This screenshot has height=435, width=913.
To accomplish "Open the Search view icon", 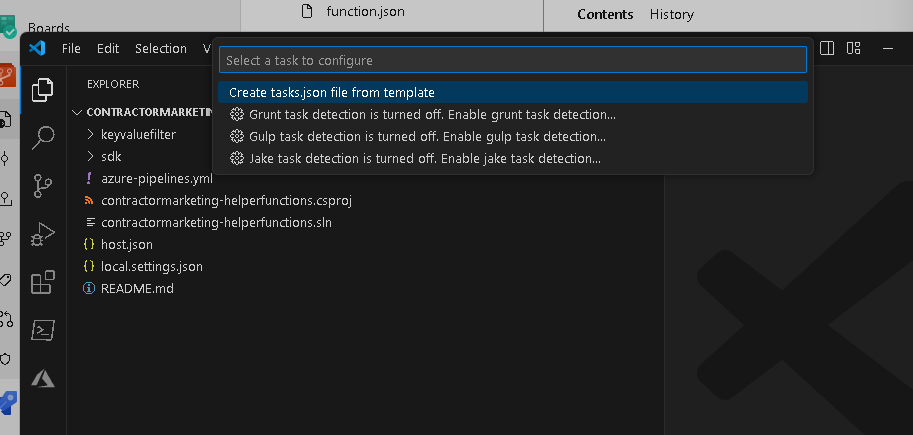I will 43,138.
